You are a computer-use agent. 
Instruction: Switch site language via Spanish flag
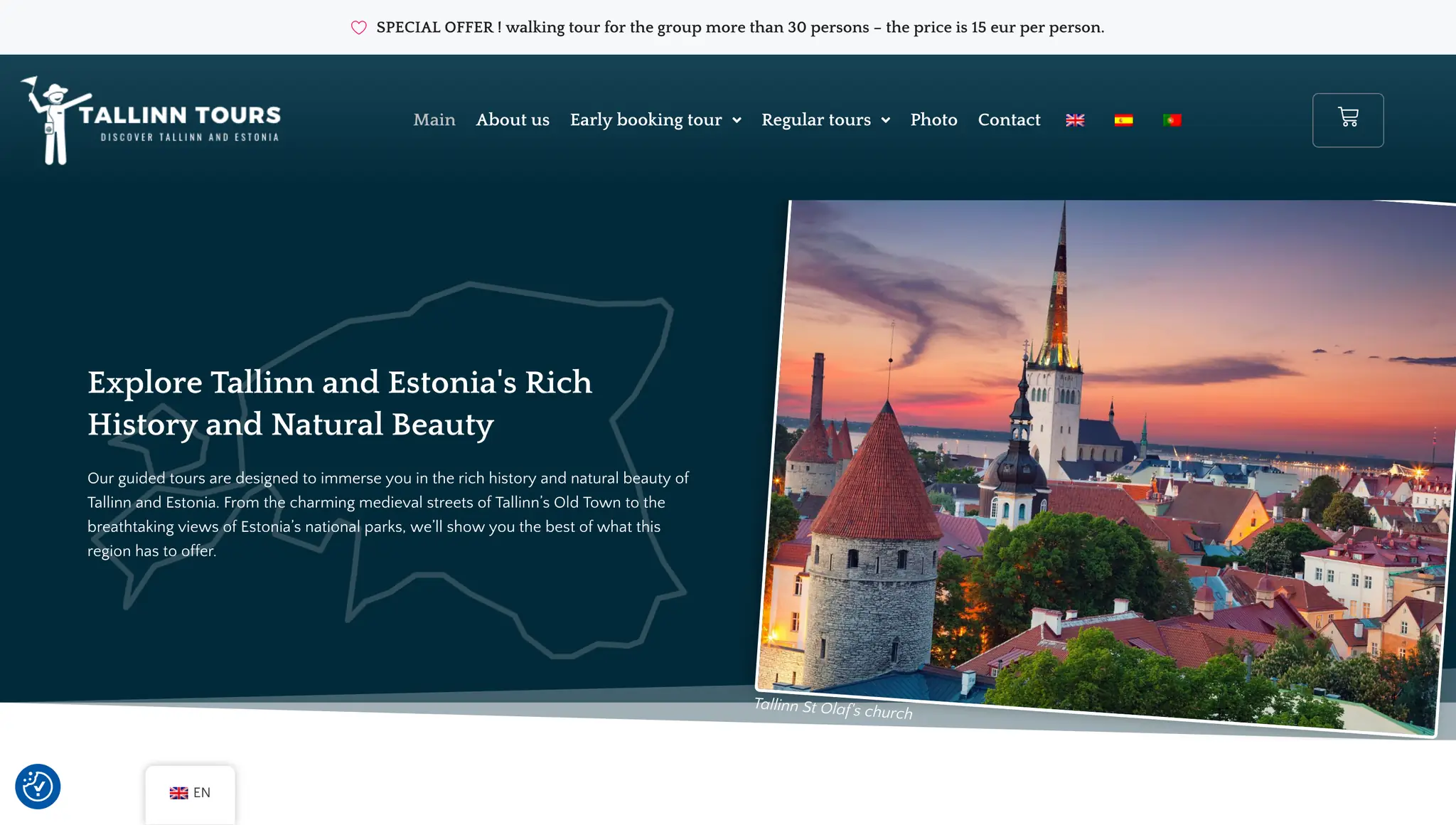[x=1123, y=120]
